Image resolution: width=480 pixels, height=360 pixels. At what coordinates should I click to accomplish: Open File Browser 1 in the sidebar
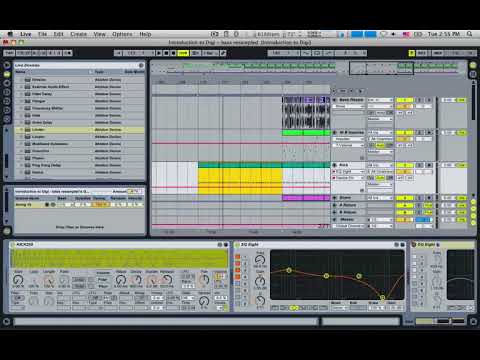[x=7, y=92]
